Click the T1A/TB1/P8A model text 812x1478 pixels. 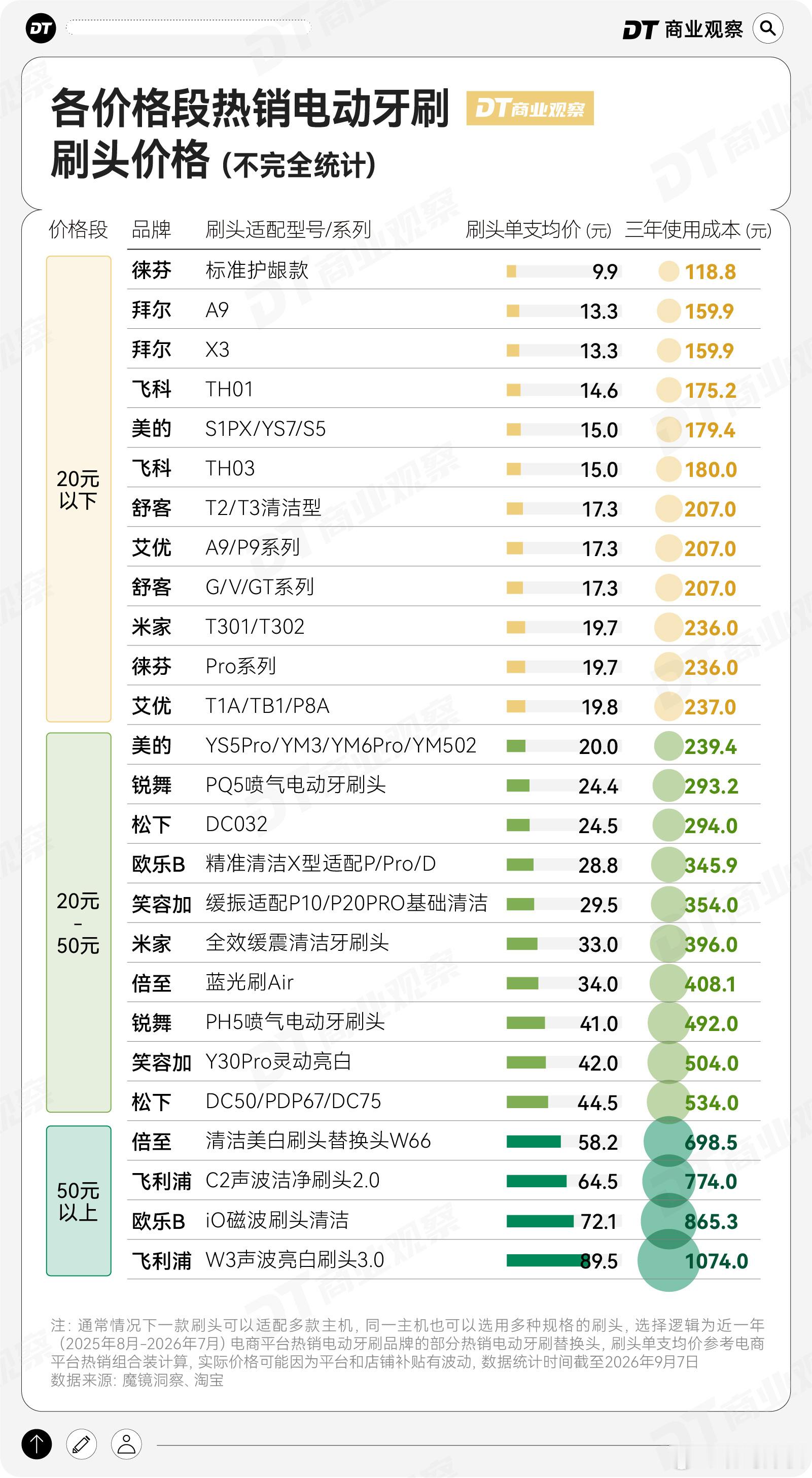(267, 706)
